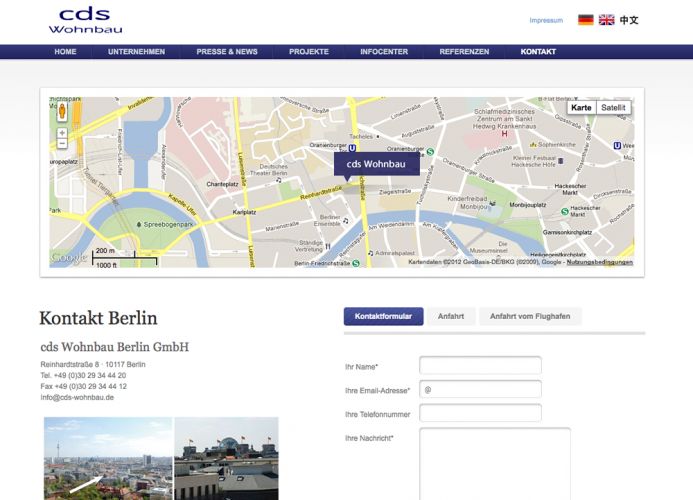Image resolution: width=693 pixels, height=500 pixels.
Task: Click the cds Wohnbau logo
Action: point(85,21)
